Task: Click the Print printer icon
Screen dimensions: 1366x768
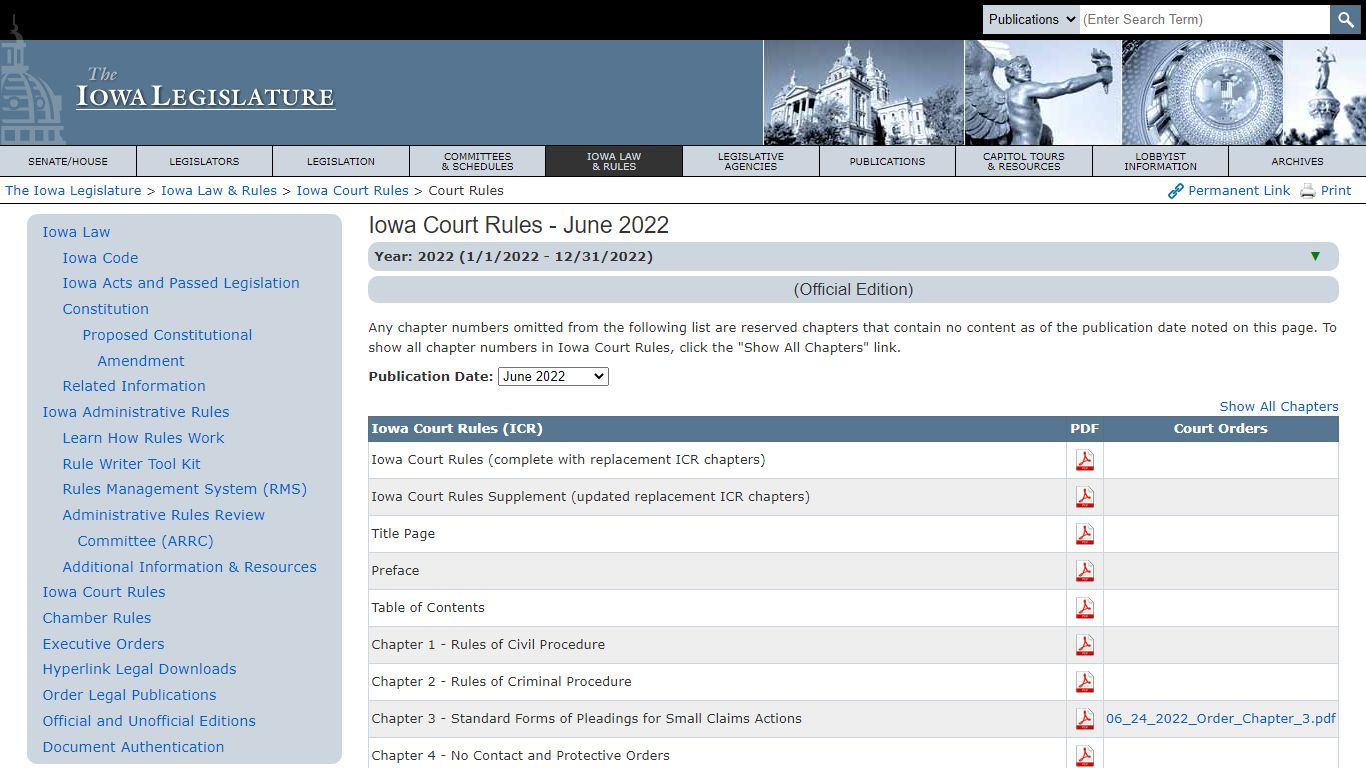Action: [1308, 191]
